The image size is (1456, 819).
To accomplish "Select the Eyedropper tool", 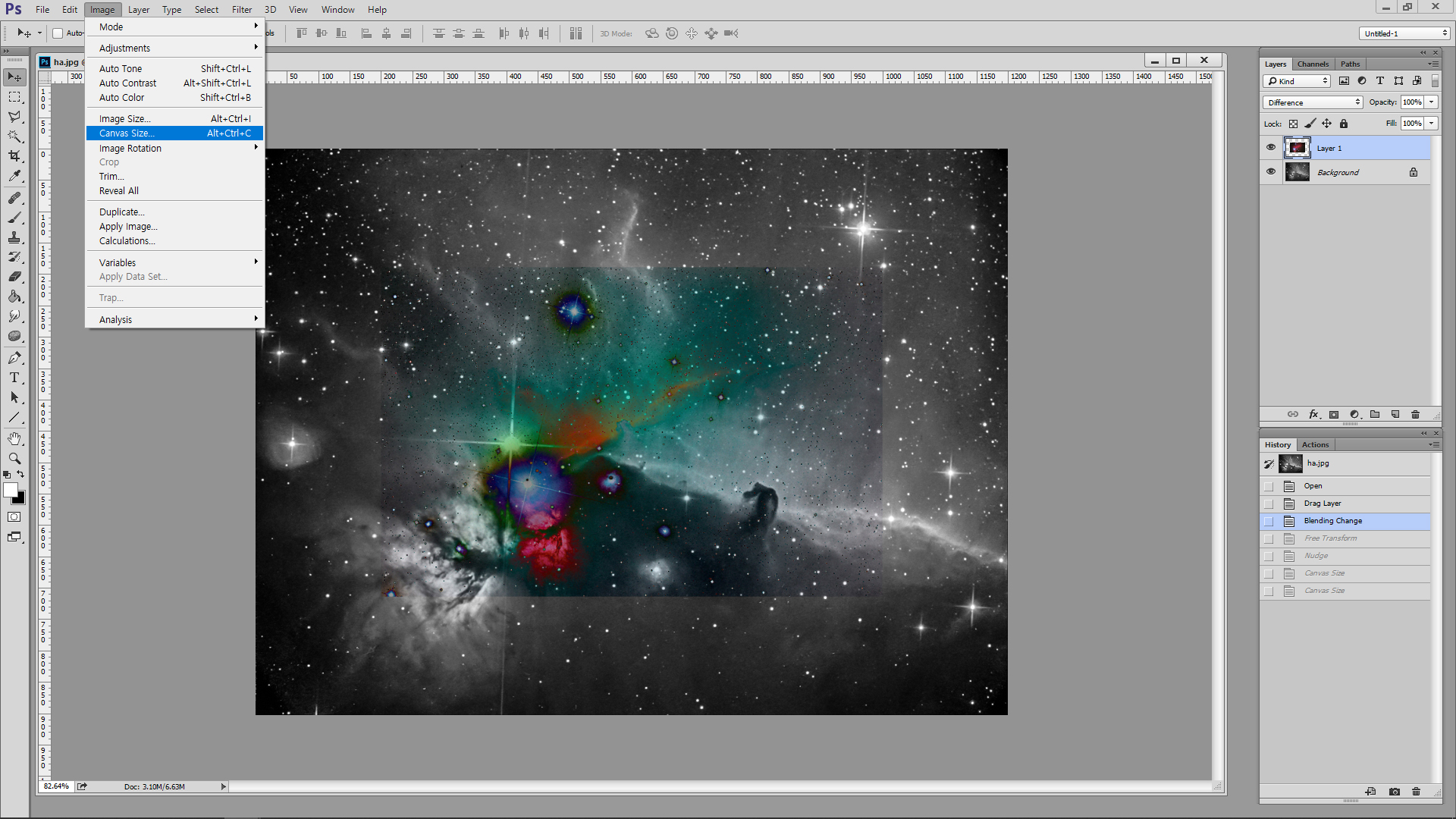I will pos(14,176).
